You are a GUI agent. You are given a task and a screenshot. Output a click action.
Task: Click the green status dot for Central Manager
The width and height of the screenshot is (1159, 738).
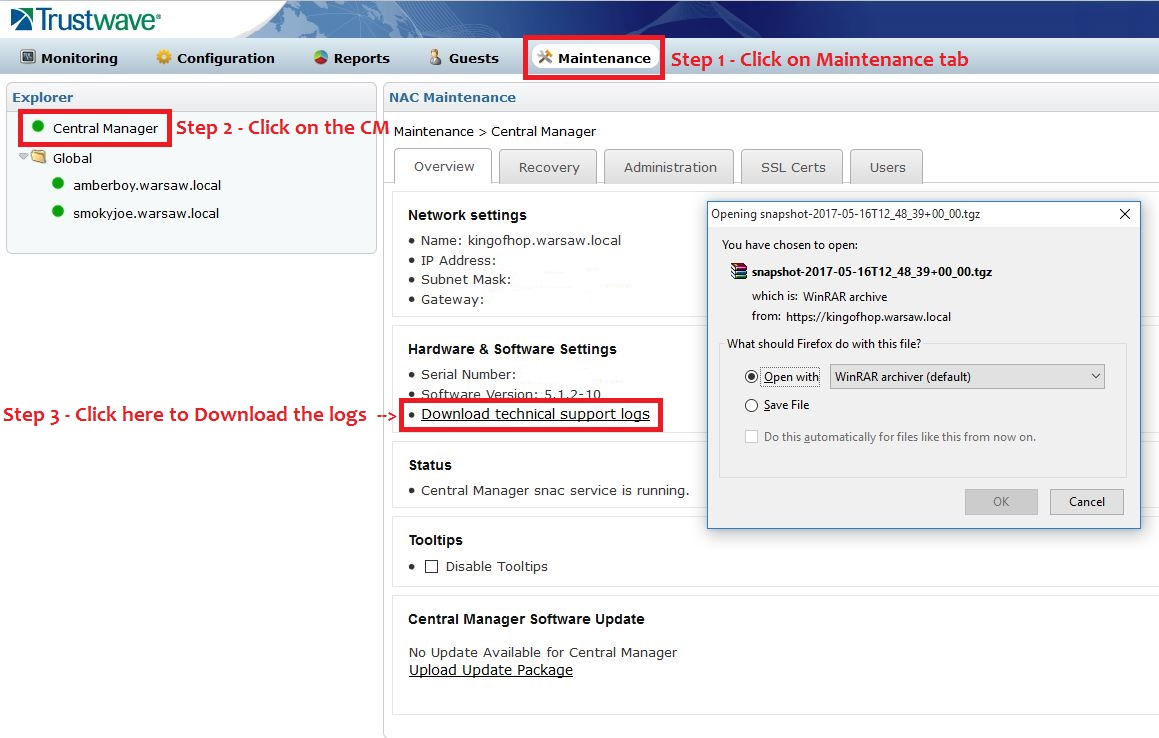(x=38, y=127)
